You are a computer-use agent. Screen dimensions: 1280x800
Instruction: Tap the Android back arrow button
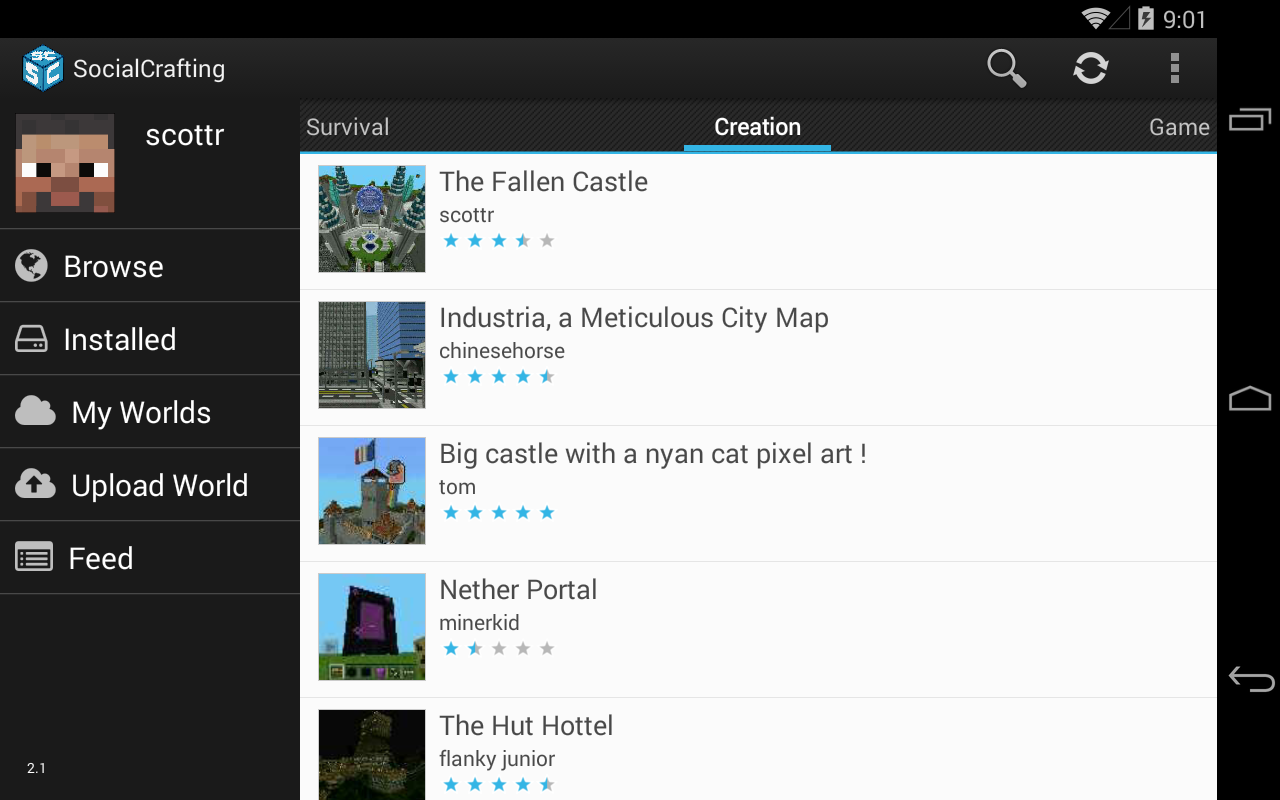coord(1251,679)
